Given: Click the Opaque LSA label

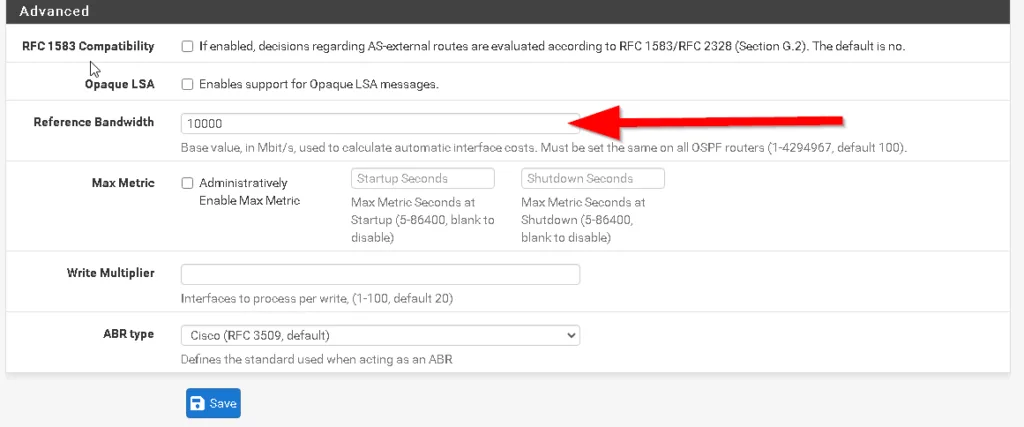Looking at the screenshot, I should click(120, 84).
